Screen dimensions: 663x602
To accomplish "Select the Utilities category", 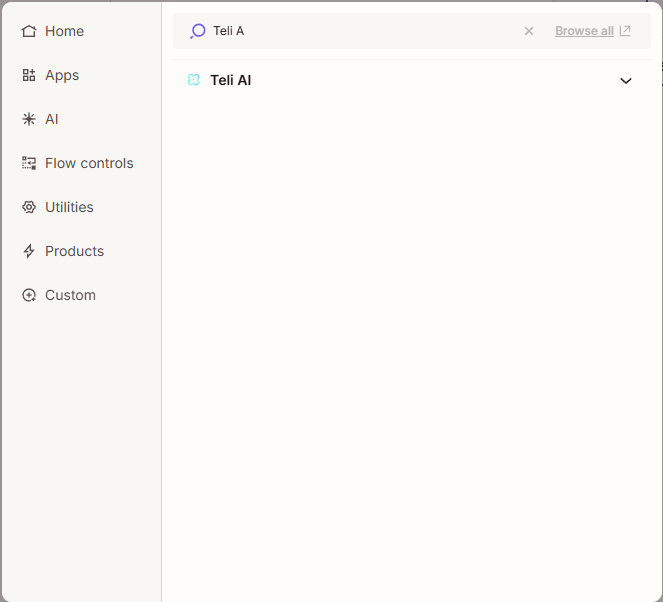I will [58, 207].
